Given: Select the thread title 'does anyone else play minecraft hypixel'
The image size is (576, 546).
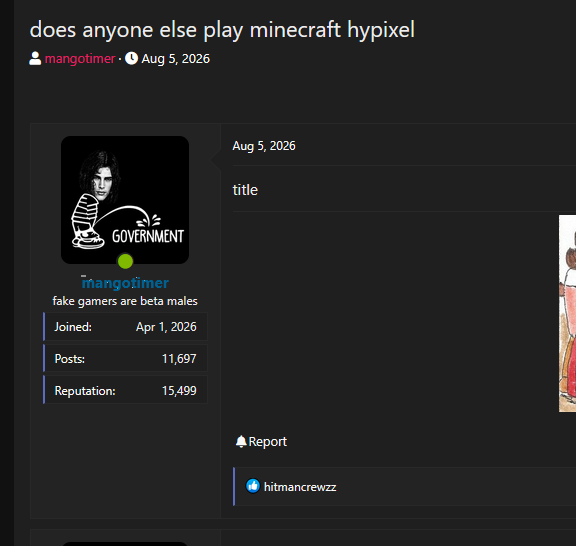Looking at the screenshot, I should point(222,29).
